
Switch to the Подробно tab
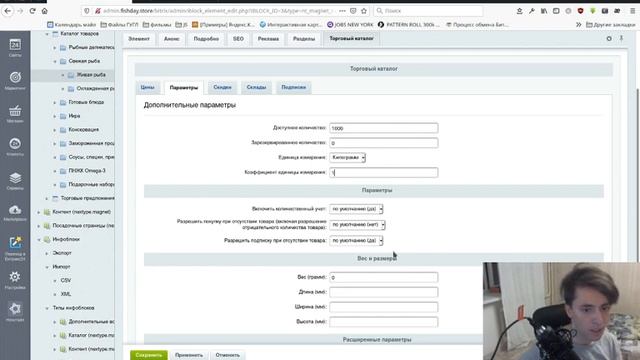(206, 39)
